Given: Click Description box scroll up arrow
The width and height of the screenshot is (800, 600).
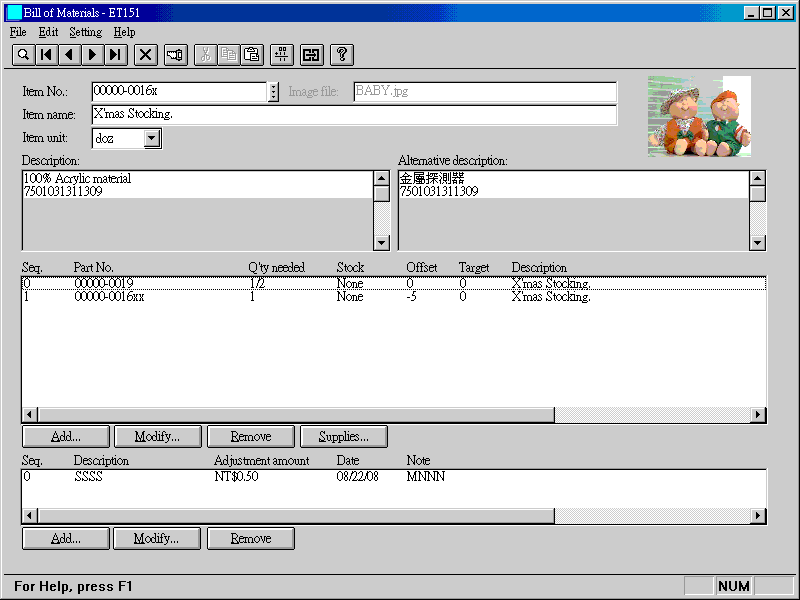Looking at the screenshot, I should [382, 179].
